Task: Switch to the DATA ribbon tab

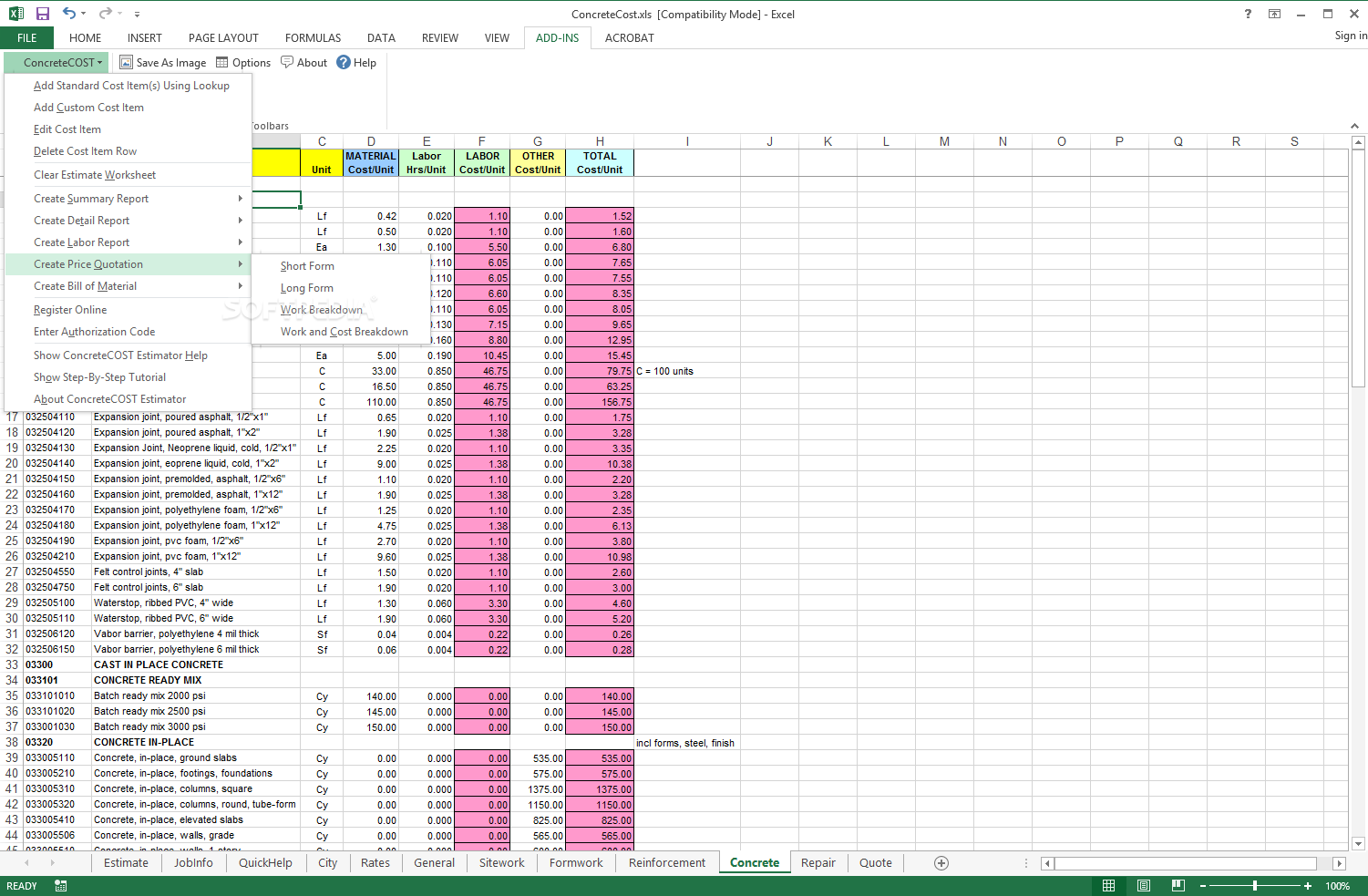Action: pos(381,38)
